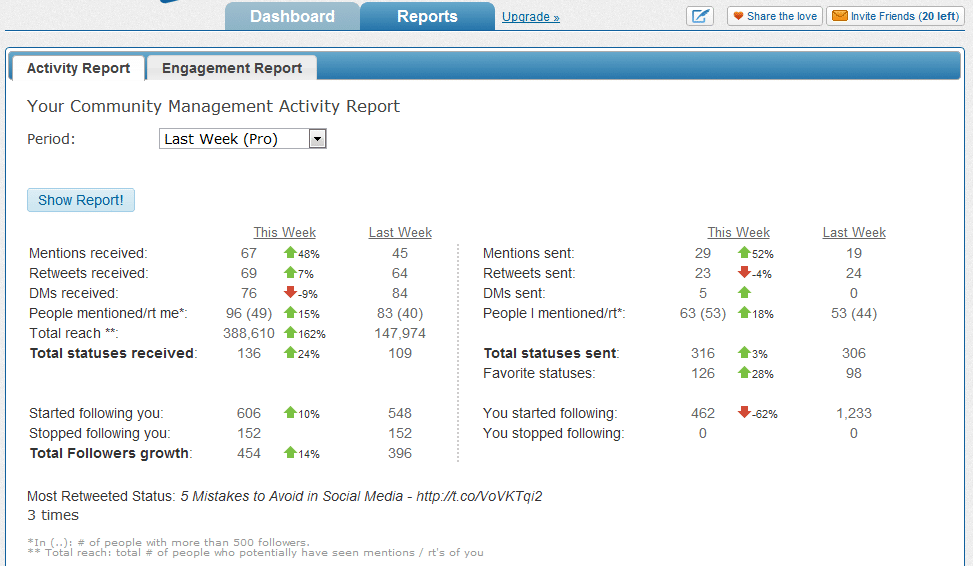Click red down arrow for DMs received
The width and height of the screenshot is (973, 566).
pos(290,292)
